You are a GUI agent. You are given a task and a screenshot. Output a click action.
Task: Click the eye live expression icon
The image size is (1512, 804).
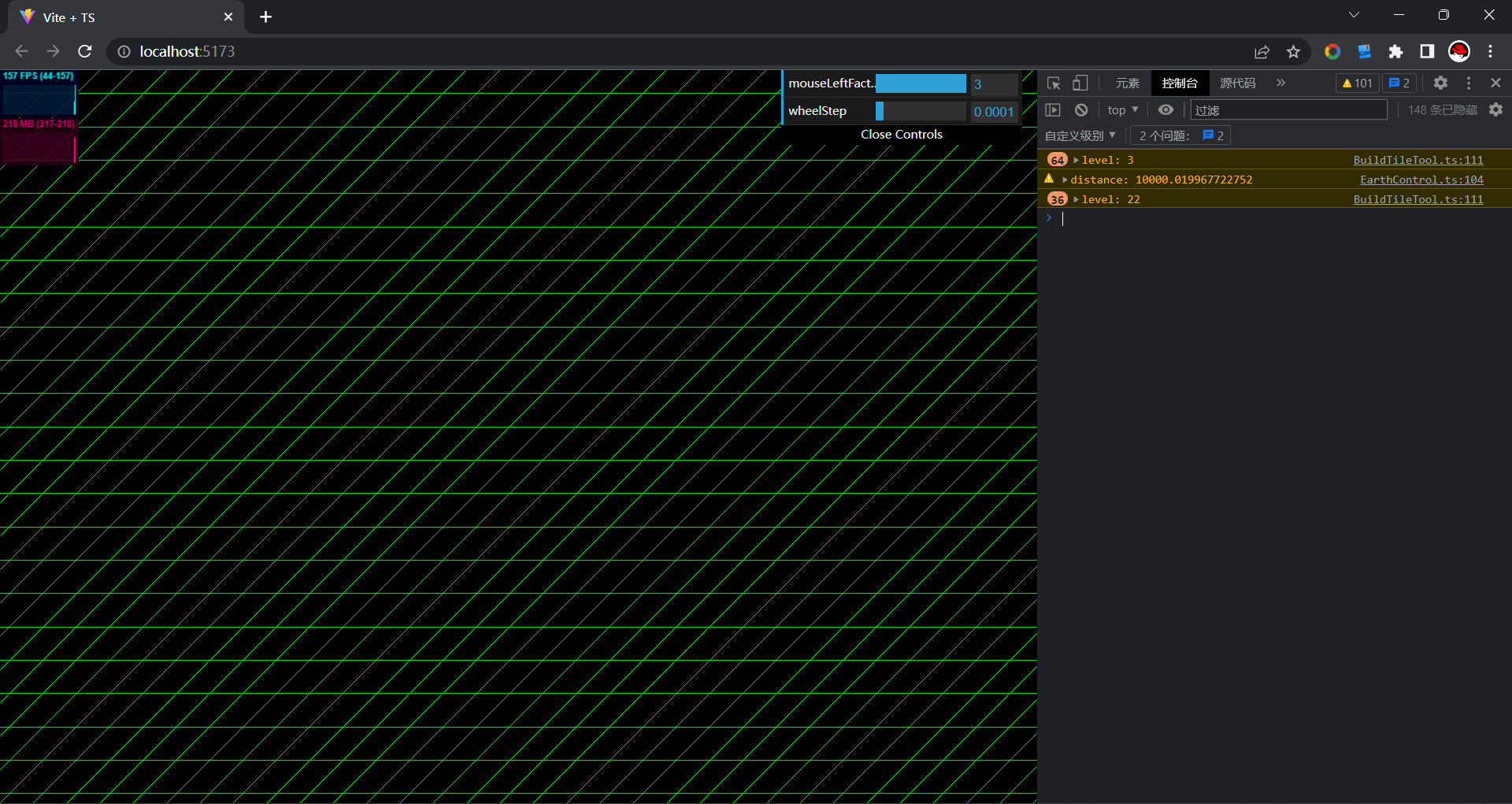[1165, 110]
